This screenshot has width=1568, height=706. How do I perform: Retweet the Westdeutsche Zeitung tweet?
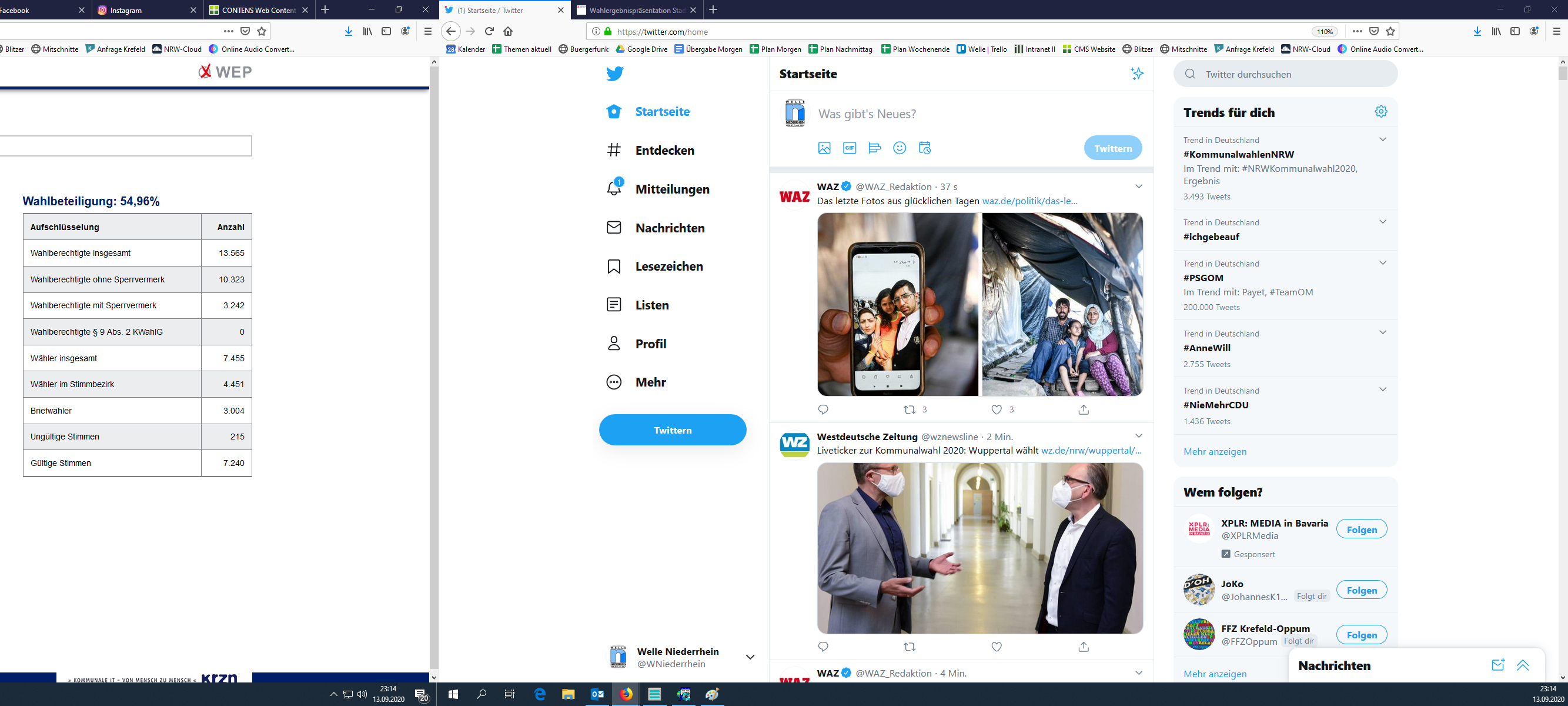pos(910,647)
